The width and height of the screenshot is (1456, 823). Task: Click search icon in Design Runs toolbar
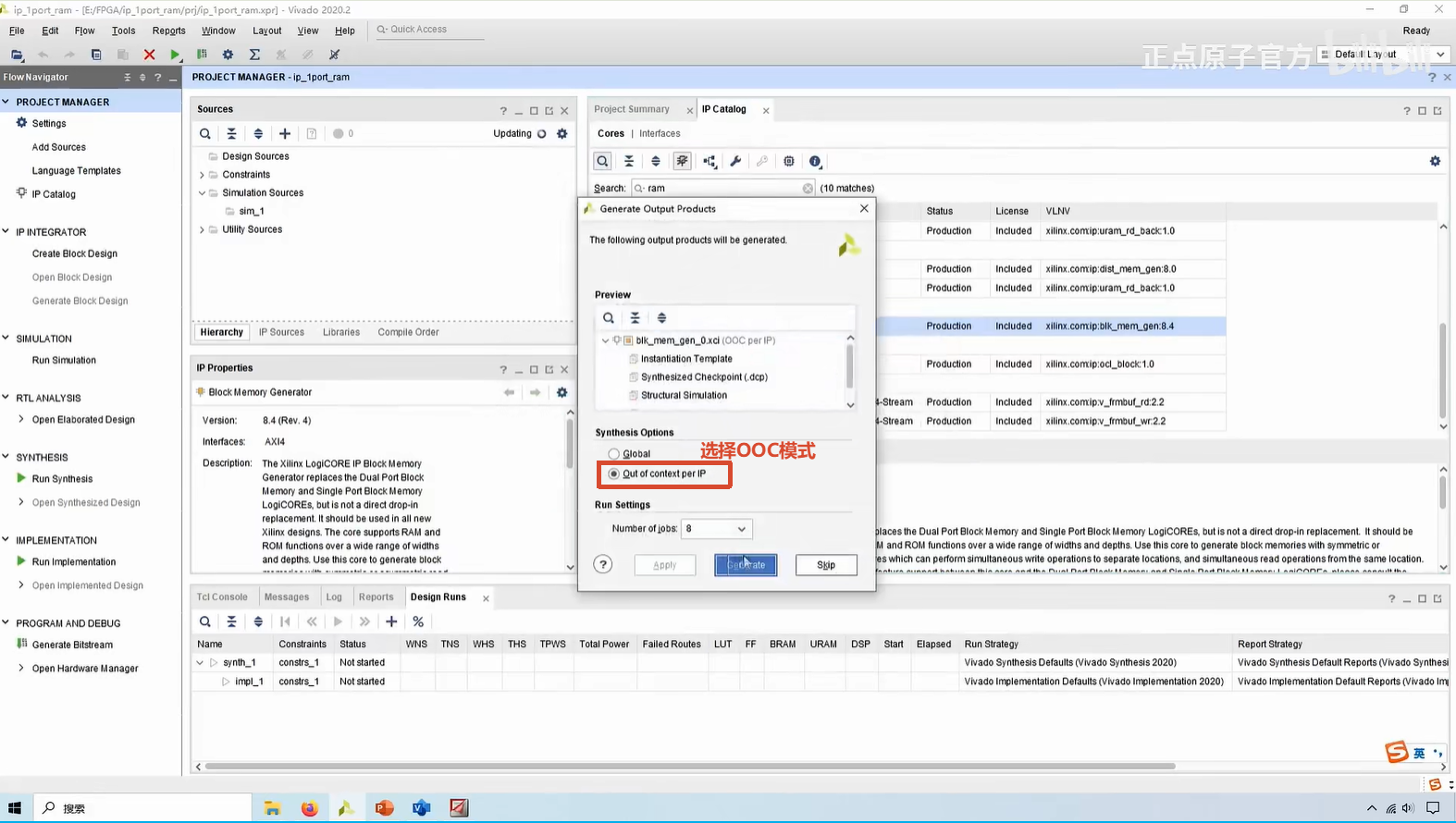(x=205, y=621)
